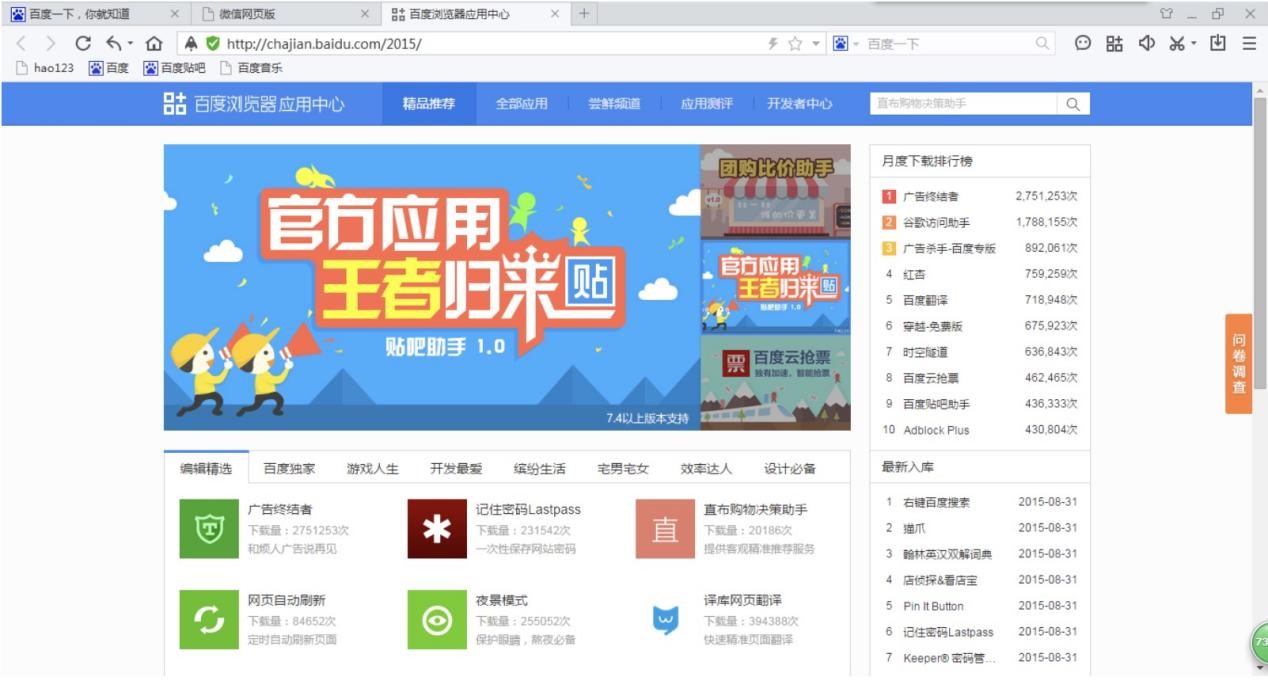The width and height of the screenshot is (1268, 692).
Task: Click the 译库网页翻译 app icon
Action: [665, 619]
